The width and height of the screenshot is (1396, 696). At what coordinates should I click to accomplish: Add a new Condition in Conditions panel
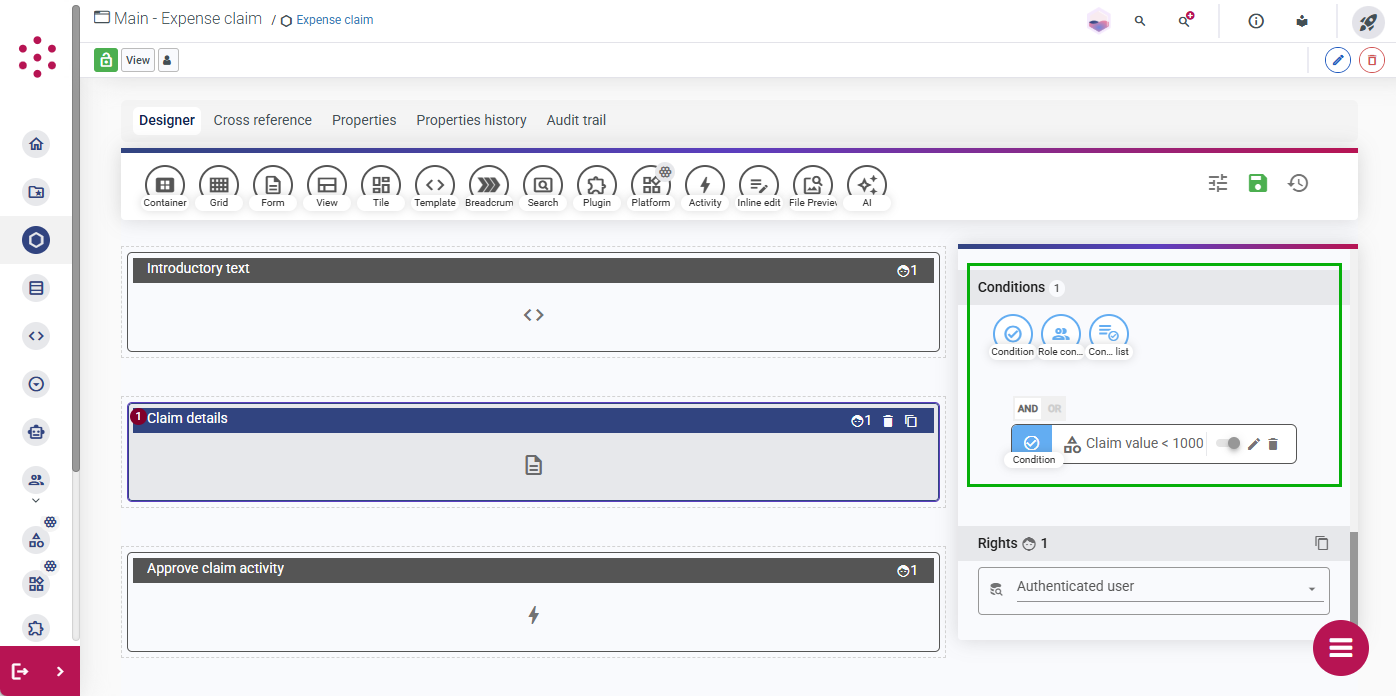[x=1013, y=334]
